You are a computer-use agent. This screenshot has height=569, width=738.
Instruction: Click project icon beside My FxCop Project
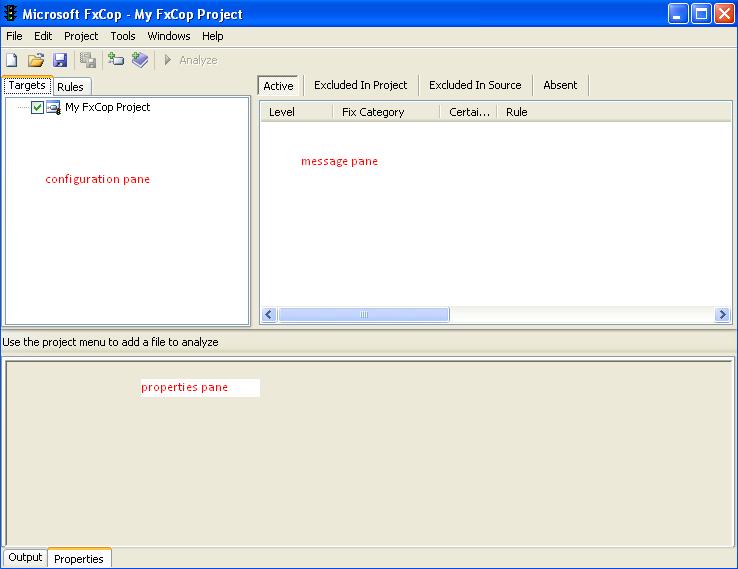54,108
